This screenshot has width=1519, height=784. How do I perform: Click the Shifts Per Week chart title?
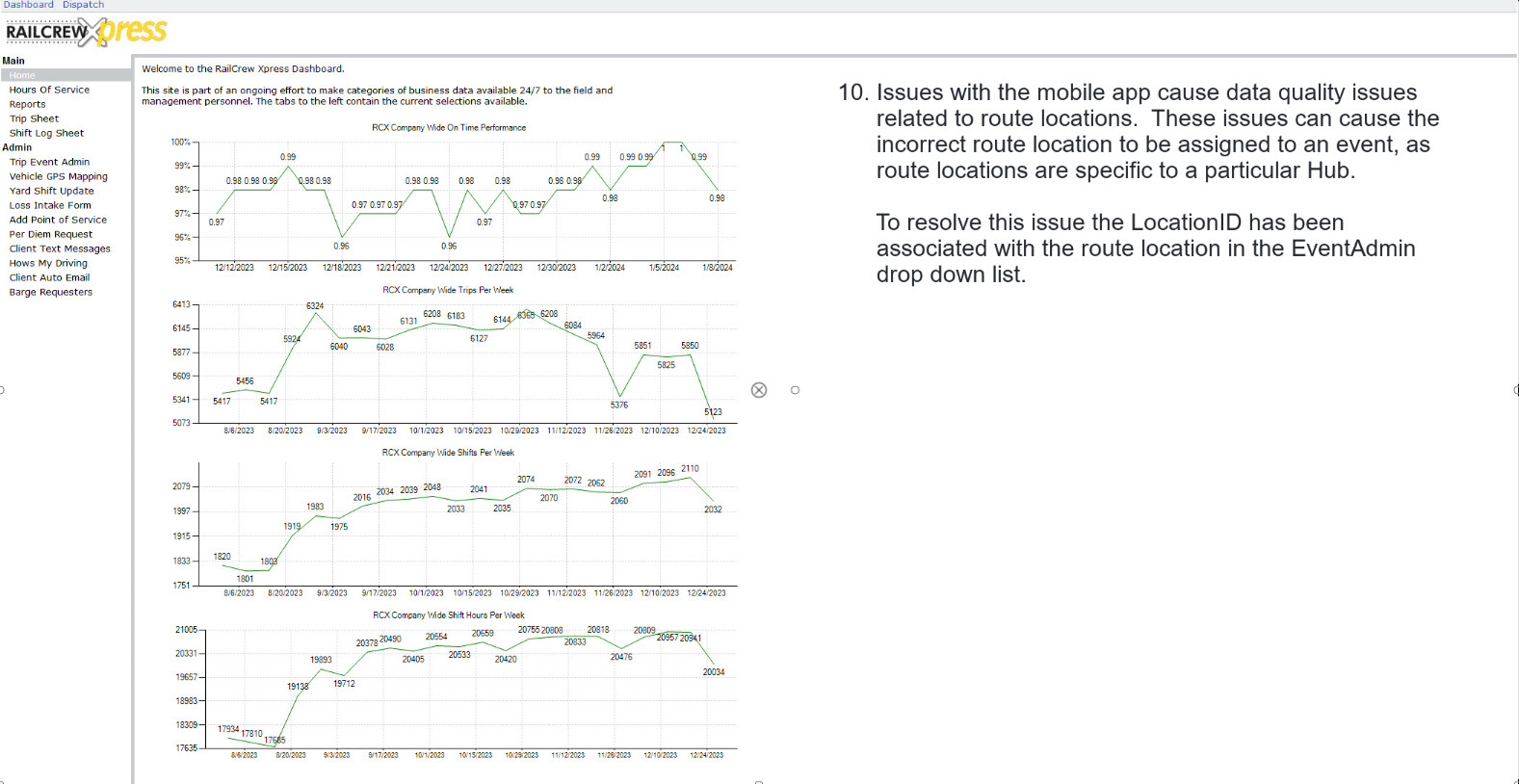448,453
